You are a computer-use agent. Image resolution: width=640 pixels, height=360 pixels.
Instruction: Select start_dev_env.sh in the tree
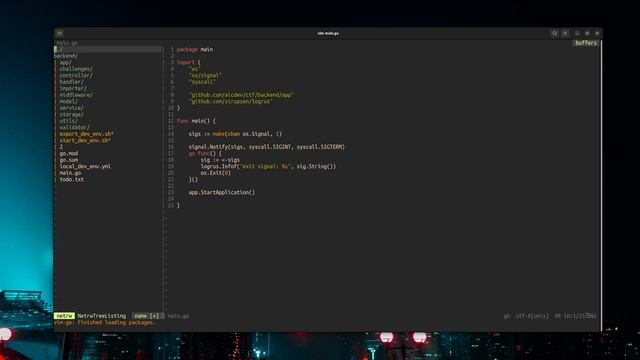coord(85,140)
